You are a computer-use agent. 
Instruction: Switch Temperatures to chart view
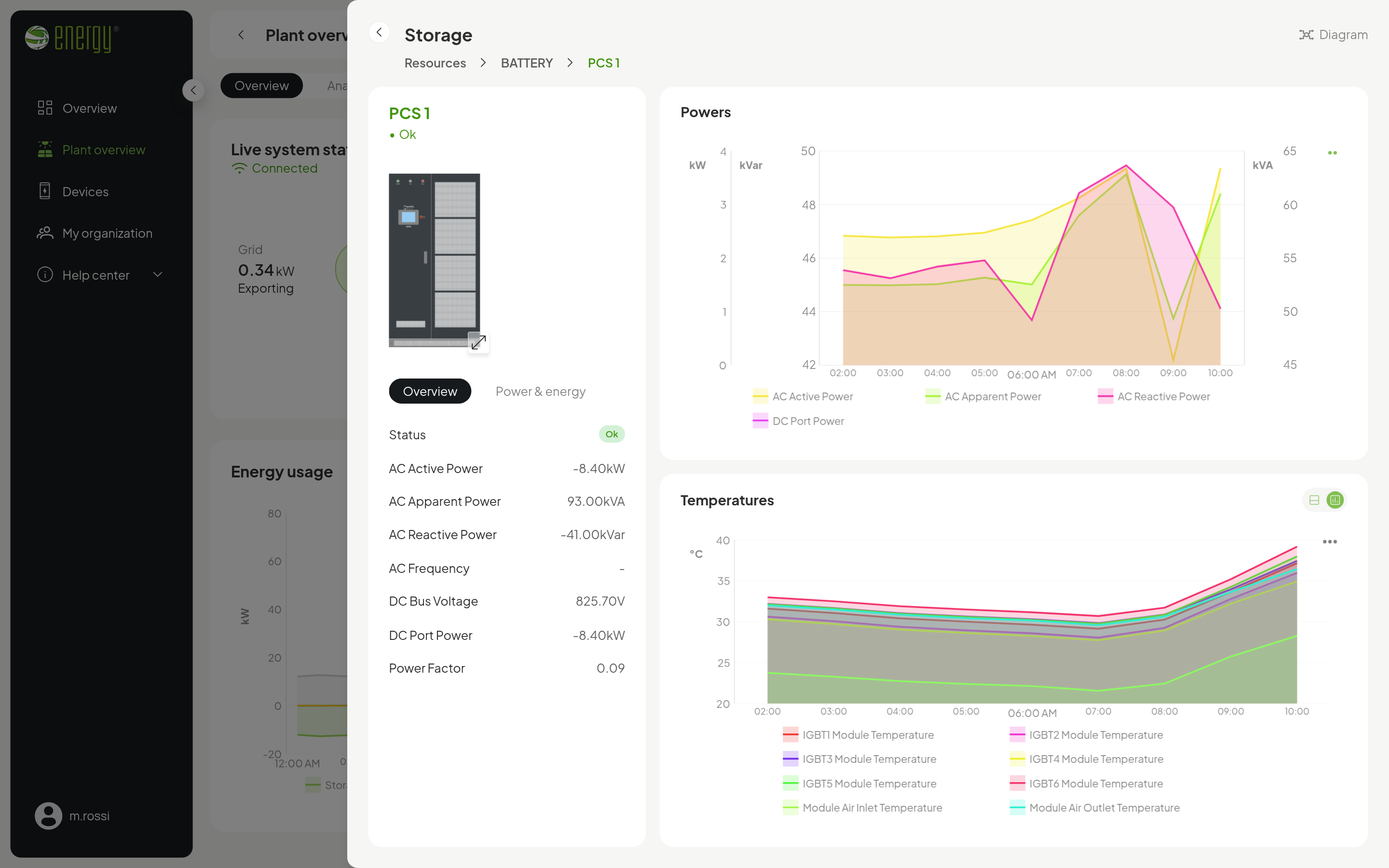coord(1335,500)
